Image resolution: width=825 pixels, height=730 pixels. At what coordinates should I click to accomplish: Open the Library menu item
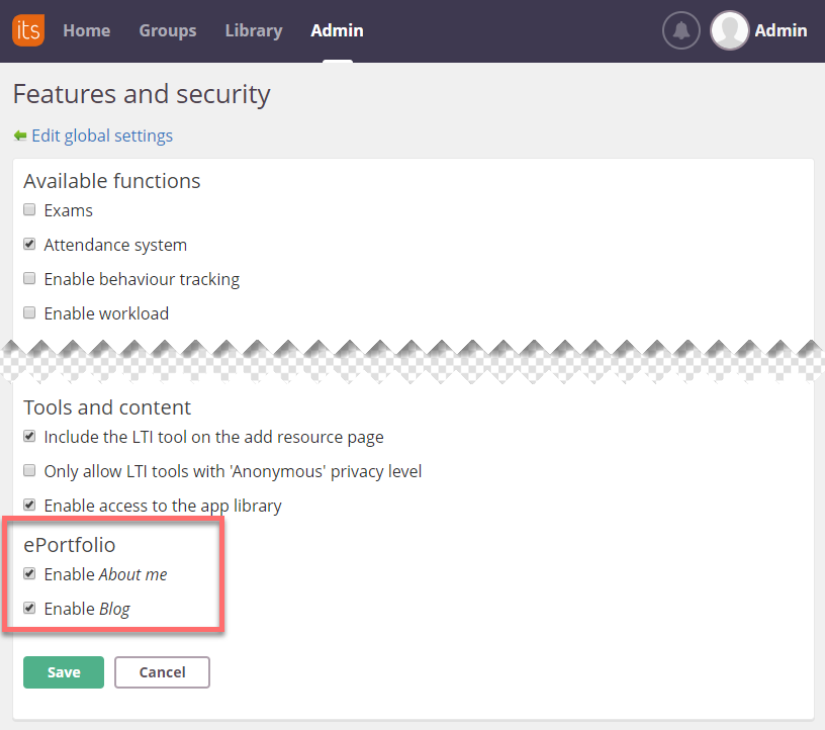pos(253,30)
